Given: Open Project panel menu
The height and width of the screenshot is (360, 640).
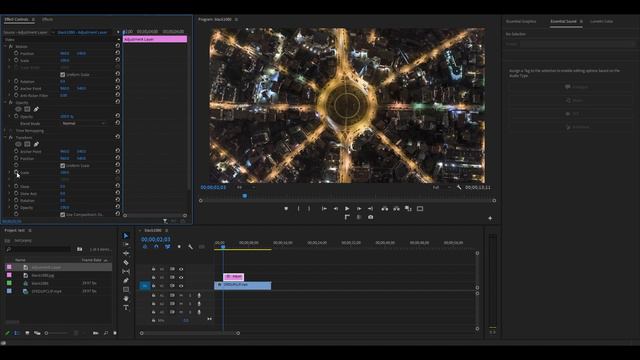Looking at the screenshot, I should coord(30,231).
